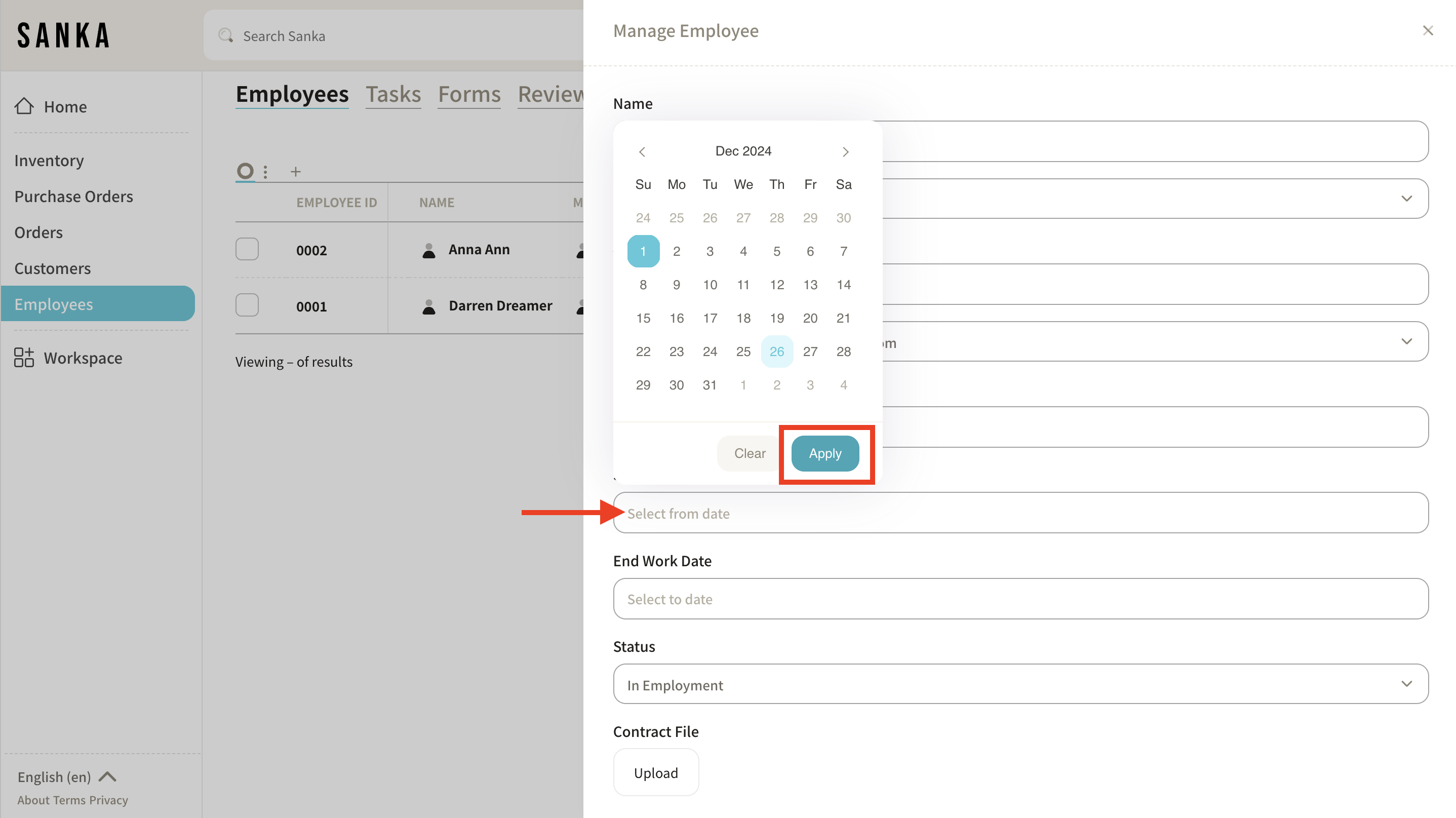Image resolution: width=1456 pixels, height=818 pixels.
Task: Check the box for employee 0002
Action: tap(247, 249)
